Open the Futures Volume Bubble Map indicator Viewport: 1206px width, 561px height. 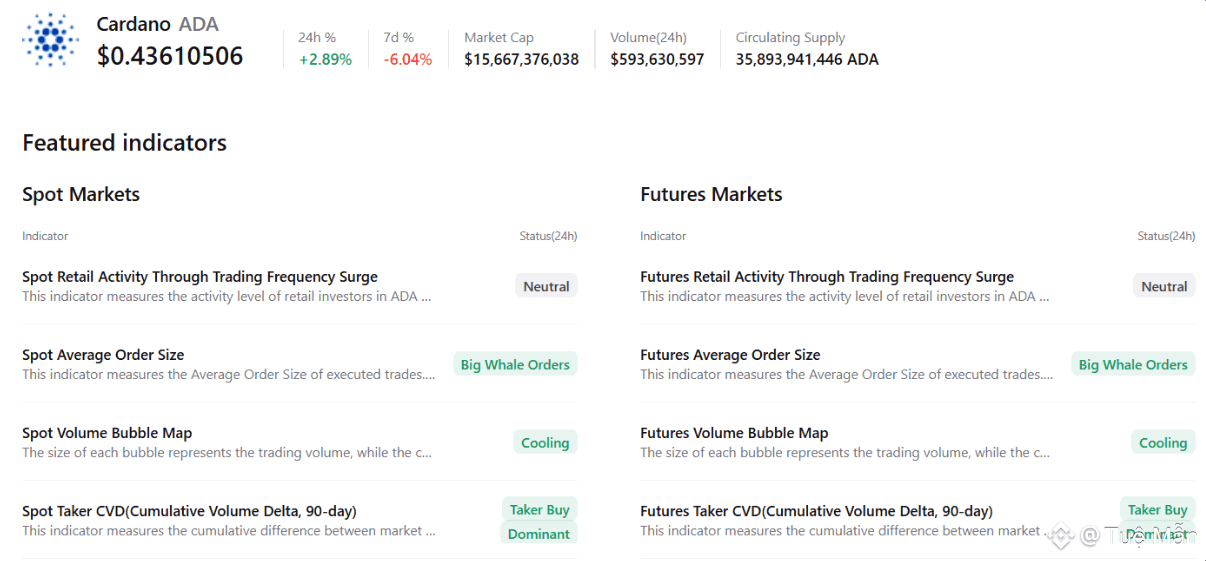pos(734,433)
